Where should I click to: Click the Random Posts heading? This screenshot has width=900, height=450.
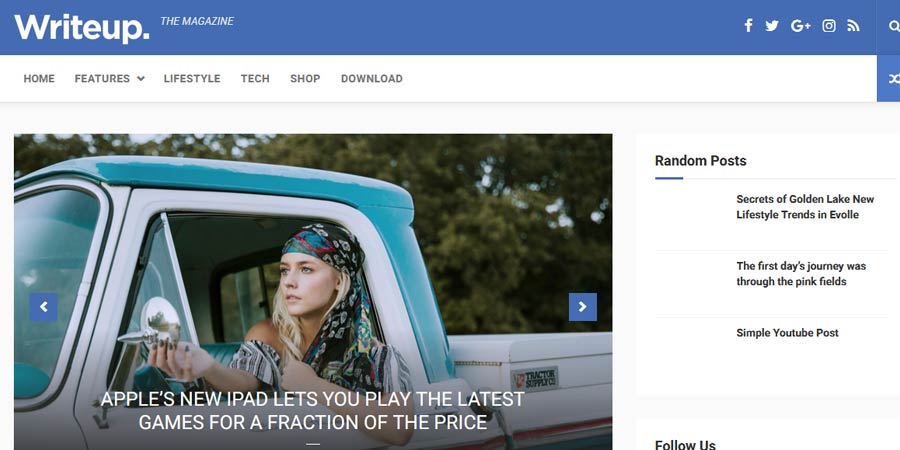(700, 161)
